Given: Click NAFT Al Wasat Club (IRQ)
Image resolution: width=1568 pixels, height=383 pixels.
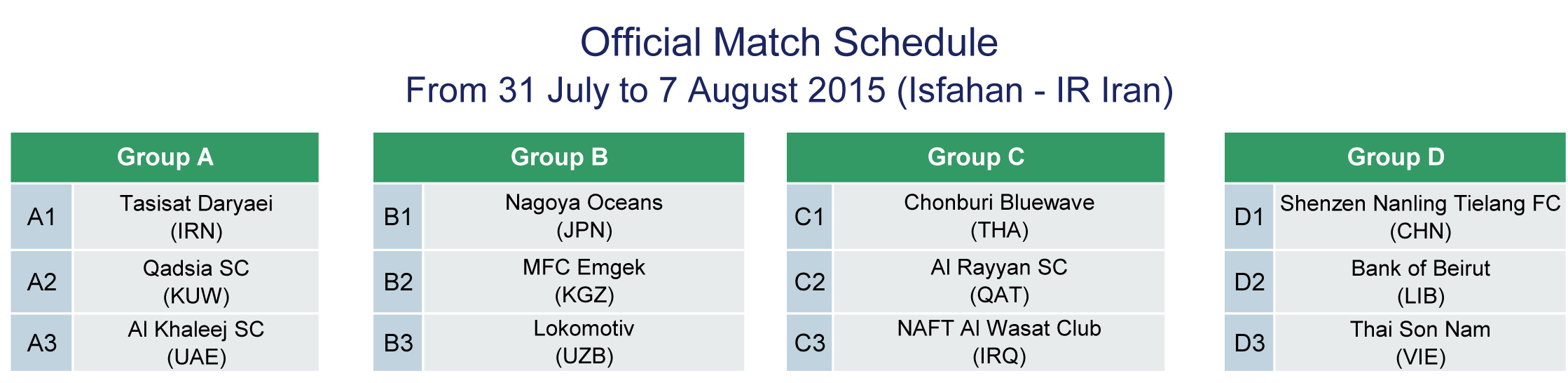Looking at the screenshot, I should pyautogui.click(x=999, y=342).
